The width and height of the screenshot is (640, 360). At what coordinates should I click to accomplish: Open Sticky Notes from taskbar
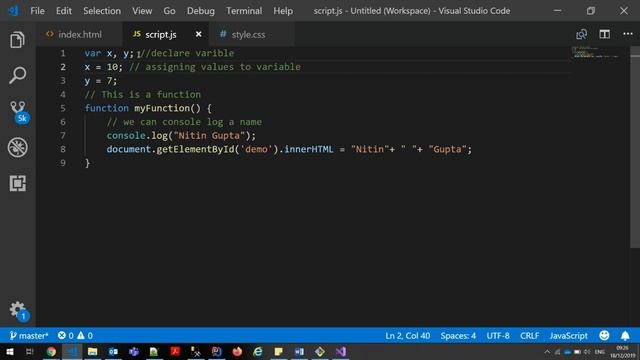tap(278, 351)
